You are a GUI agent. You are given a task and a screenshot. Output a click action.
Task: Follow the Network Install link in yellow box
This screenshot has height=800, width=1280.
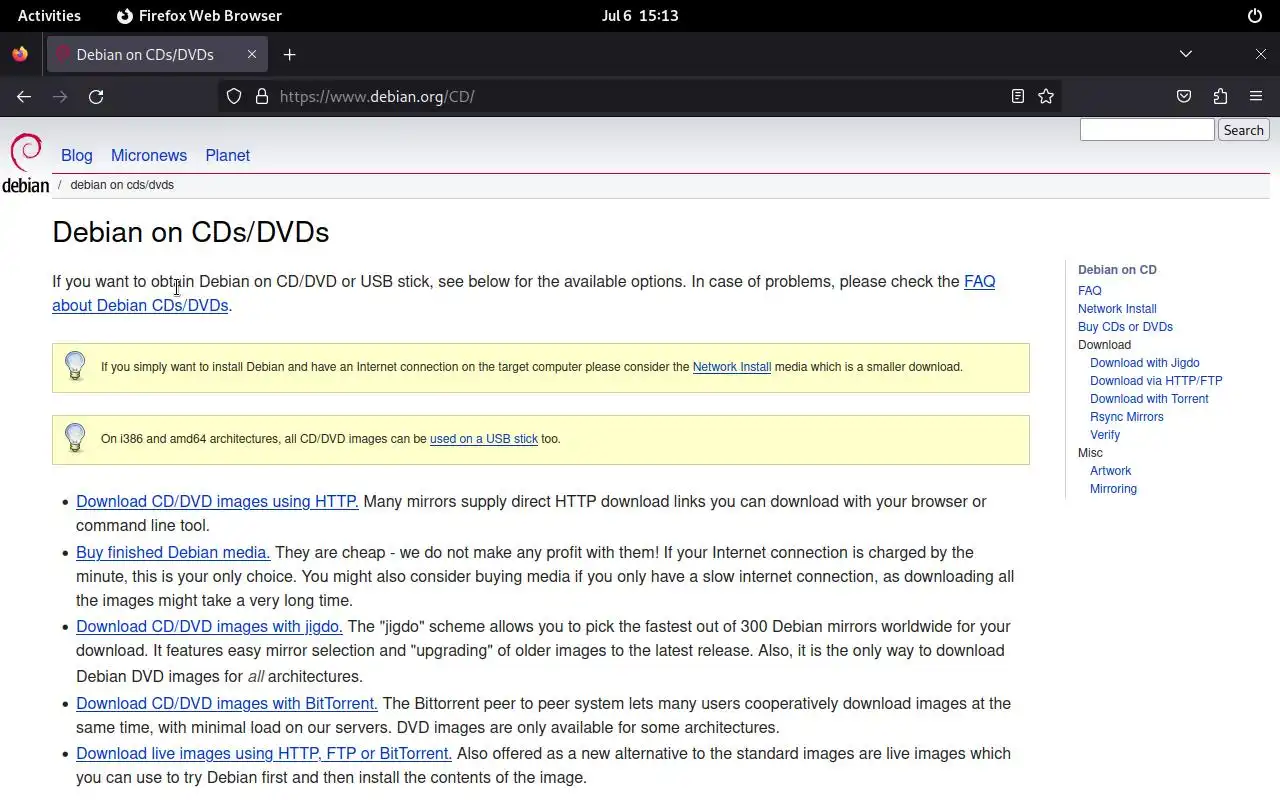(732, 367)
